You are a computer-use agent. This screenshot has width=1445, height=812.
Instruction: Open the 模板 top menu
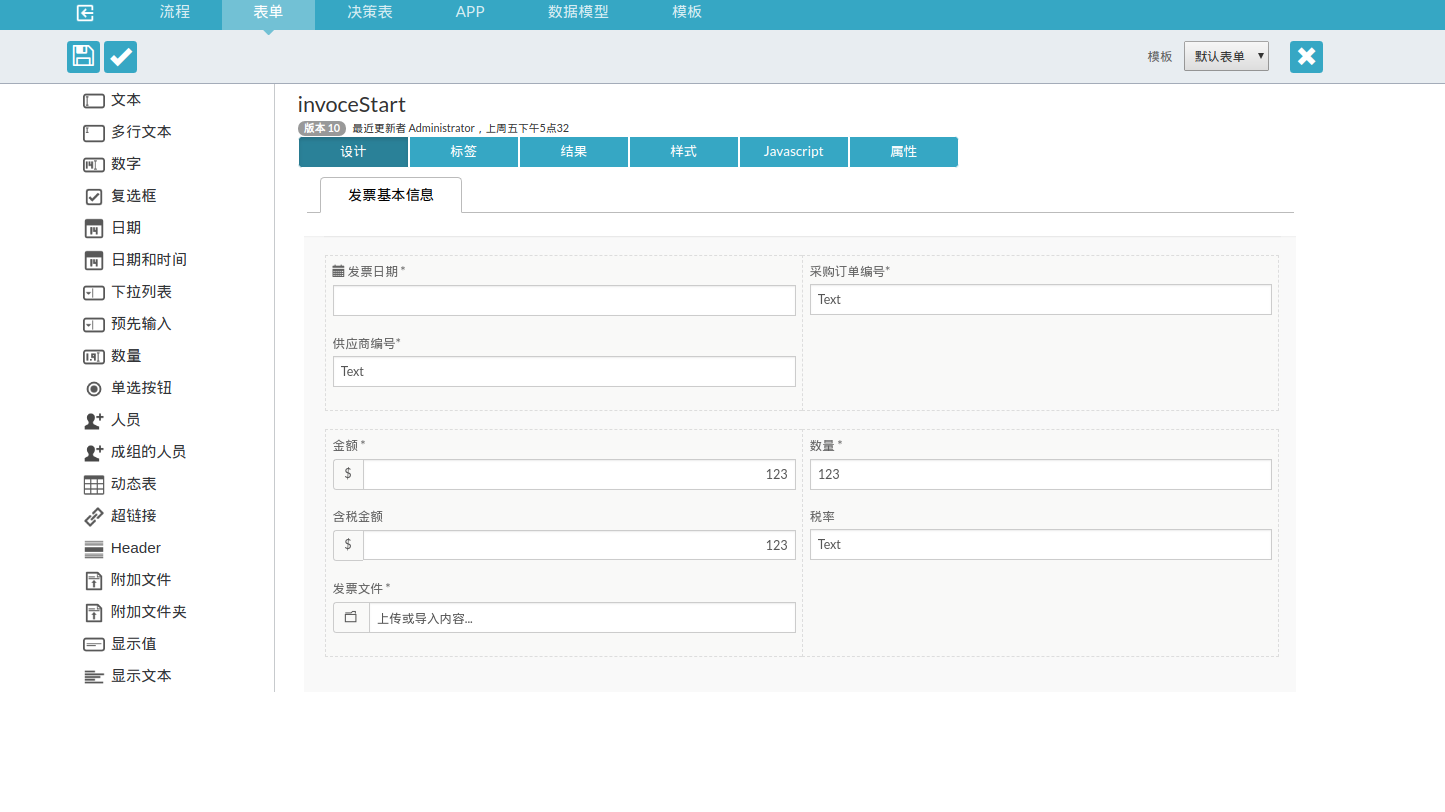[x=687, y=12]
